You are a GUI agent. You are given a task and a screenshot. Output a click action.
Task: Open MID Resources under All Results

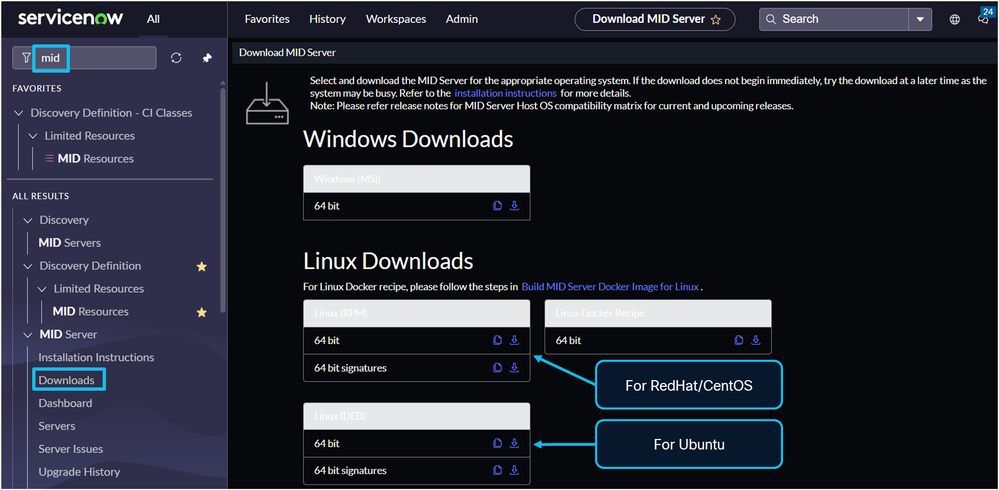[x=90, y=312]
